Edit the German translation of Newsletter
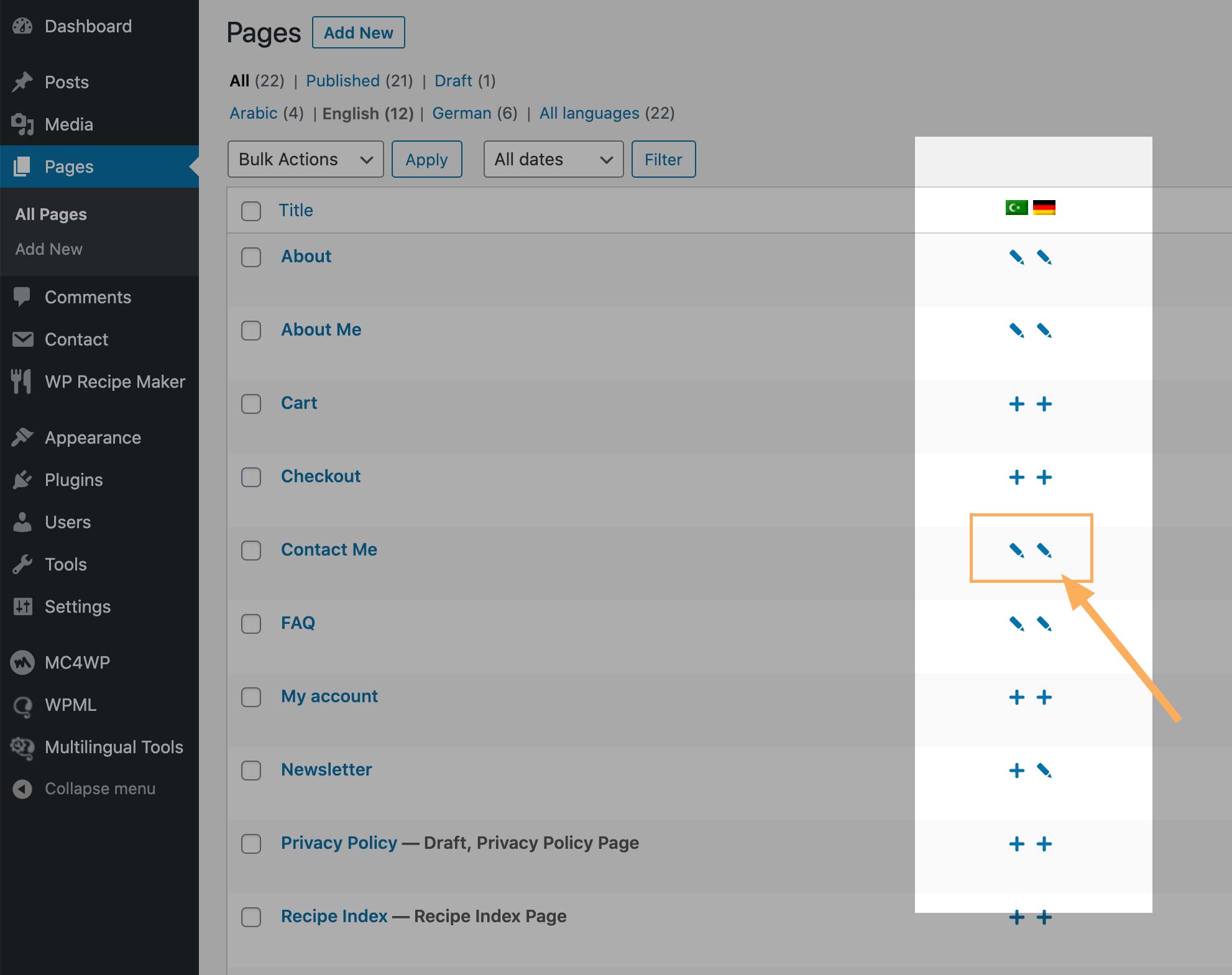This screenshot has height=975, width=1232. coord(1045,771)
